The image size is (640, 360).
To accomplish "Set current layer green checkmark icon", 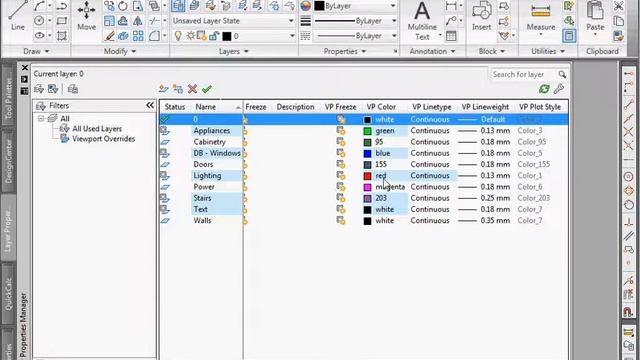I will 207,89.
